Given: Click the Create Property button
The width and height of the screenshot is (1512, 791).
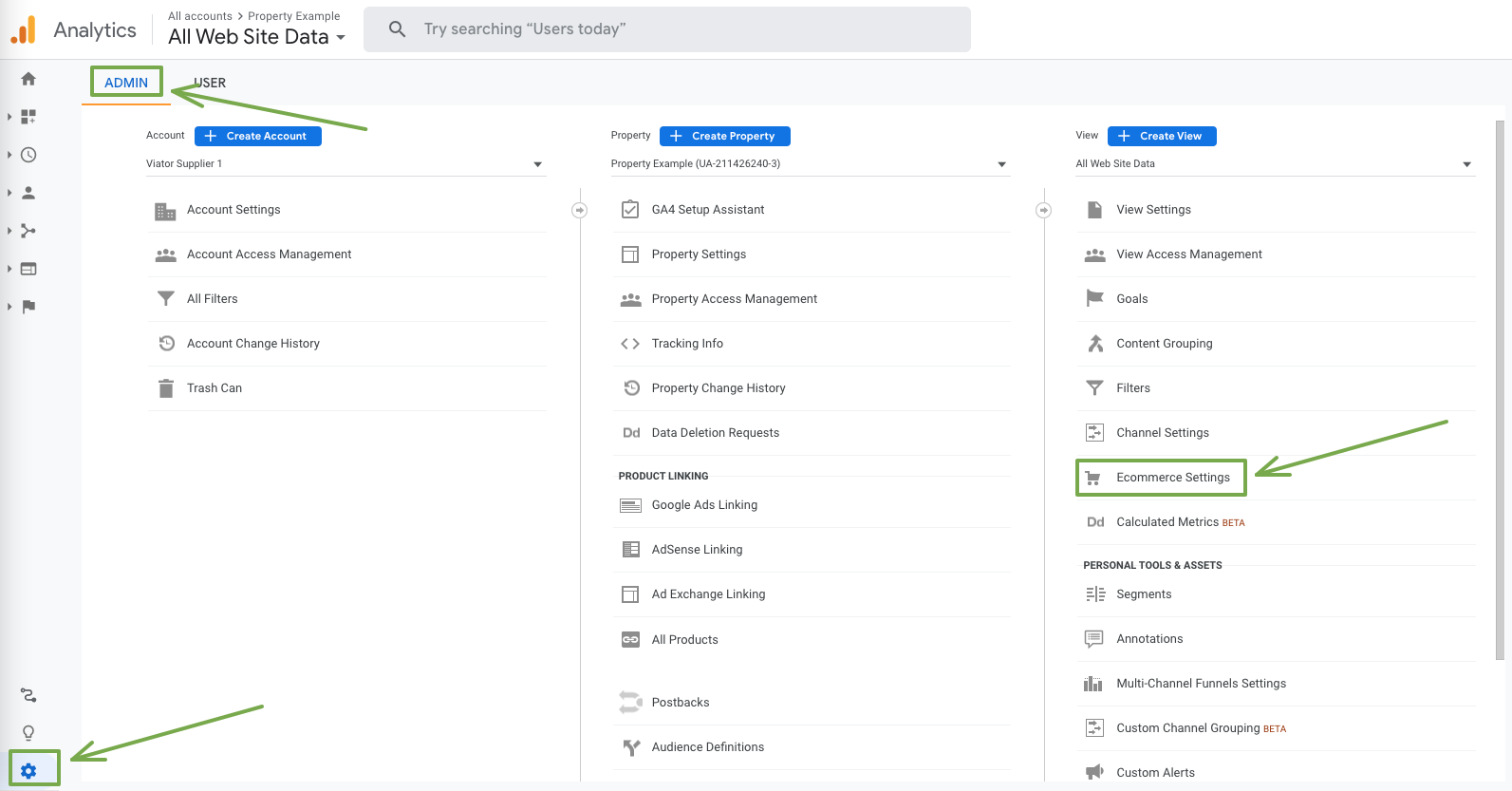Looking at the screenshot, I should point(725,136).
